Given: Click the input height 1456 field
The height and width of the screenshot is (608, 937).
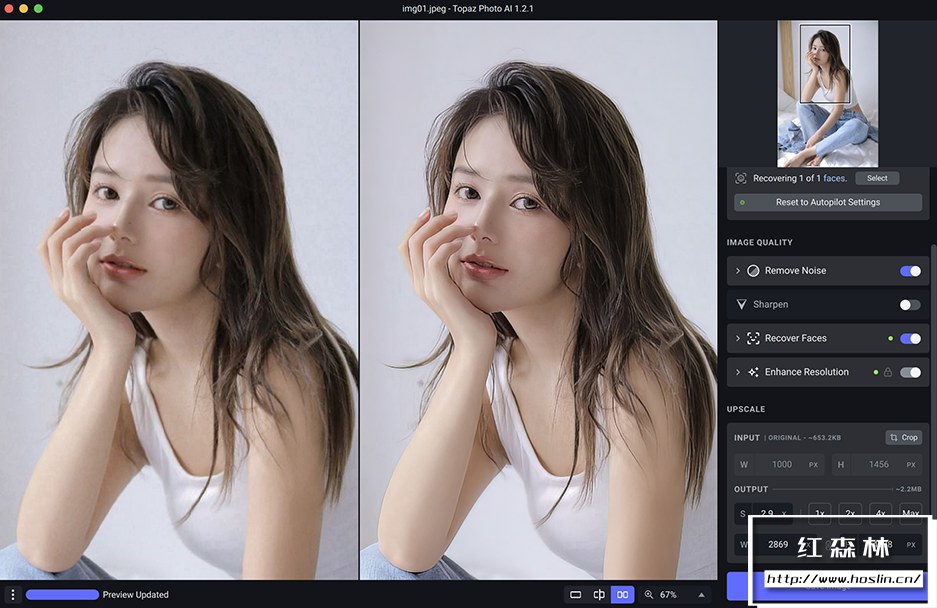Looking at the screenshot, I should pyautogui.click(x=877, y=465).
